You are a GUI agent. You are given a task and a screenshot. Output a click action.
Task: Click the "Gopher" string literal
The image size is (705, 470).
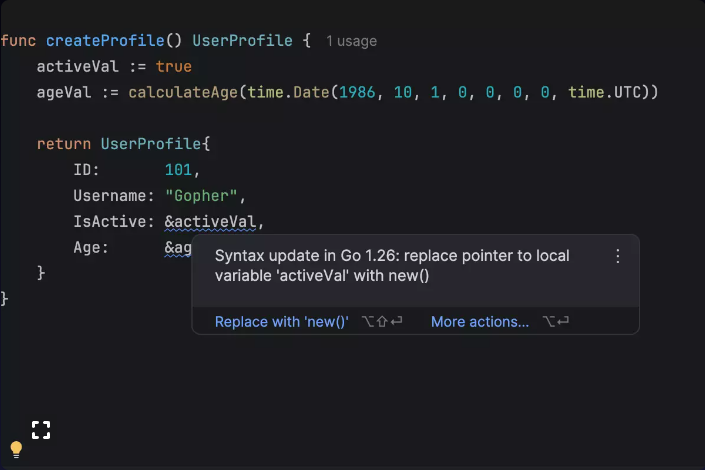[201, 196]
